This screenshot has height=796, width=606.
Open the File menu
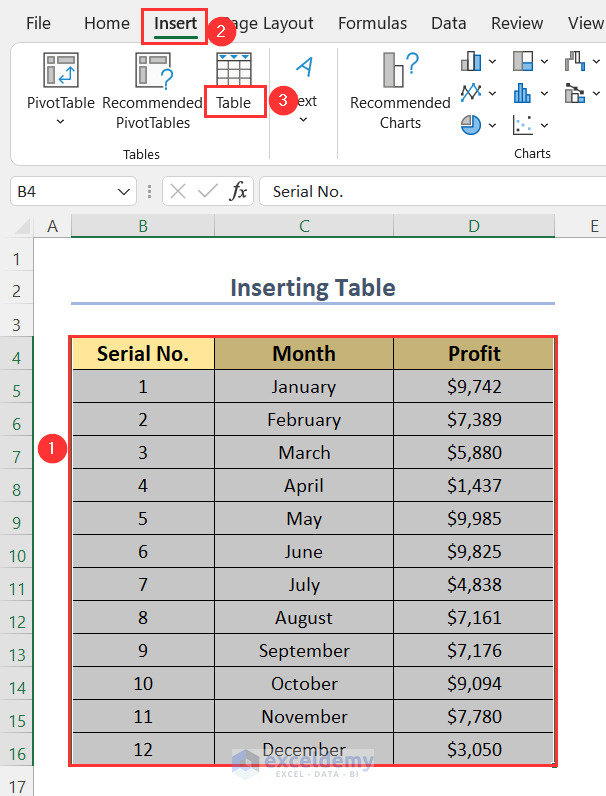38,23
